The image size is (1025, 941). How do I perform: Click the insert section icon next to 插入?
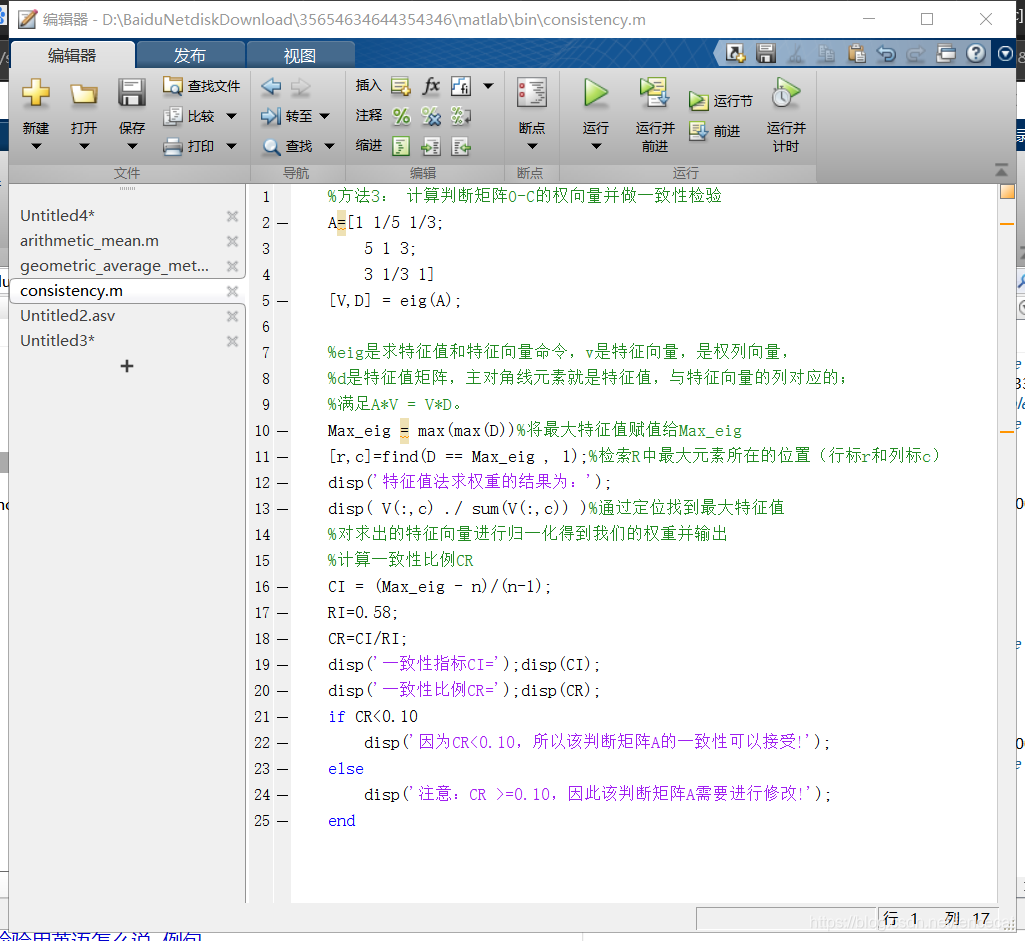(401, 86)
